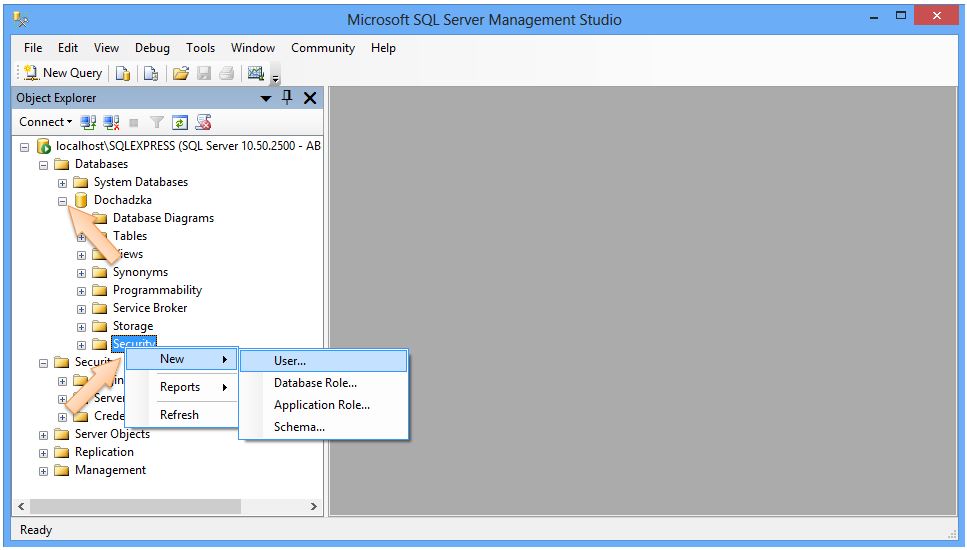The width and height of the screenshot is (967, 550).
Task: Click the Stop square icon
Action: pyautogui.click(x=134, y=123)
